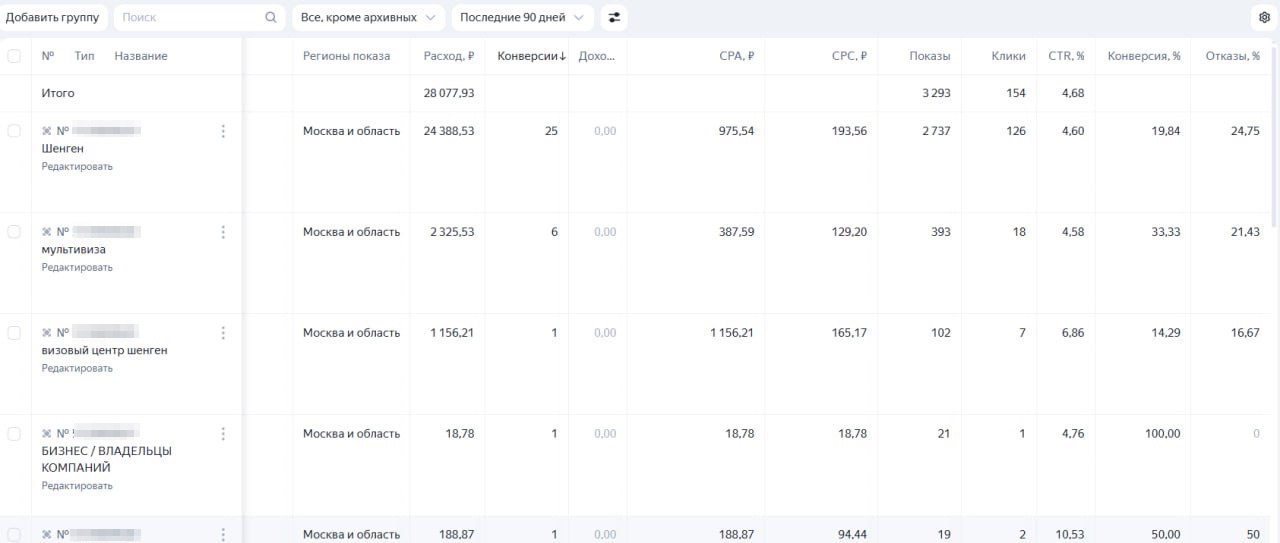Select the мультивиза row checkbox
This screenshot has height=543, width=1280.
(14, 232)
